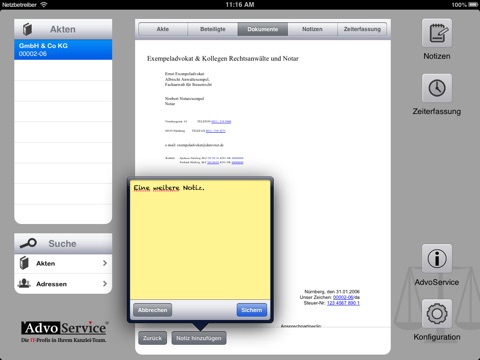480x360 pixels.
Task: Expand the Adressen search row chevron
Action: [x=105, y=284]
